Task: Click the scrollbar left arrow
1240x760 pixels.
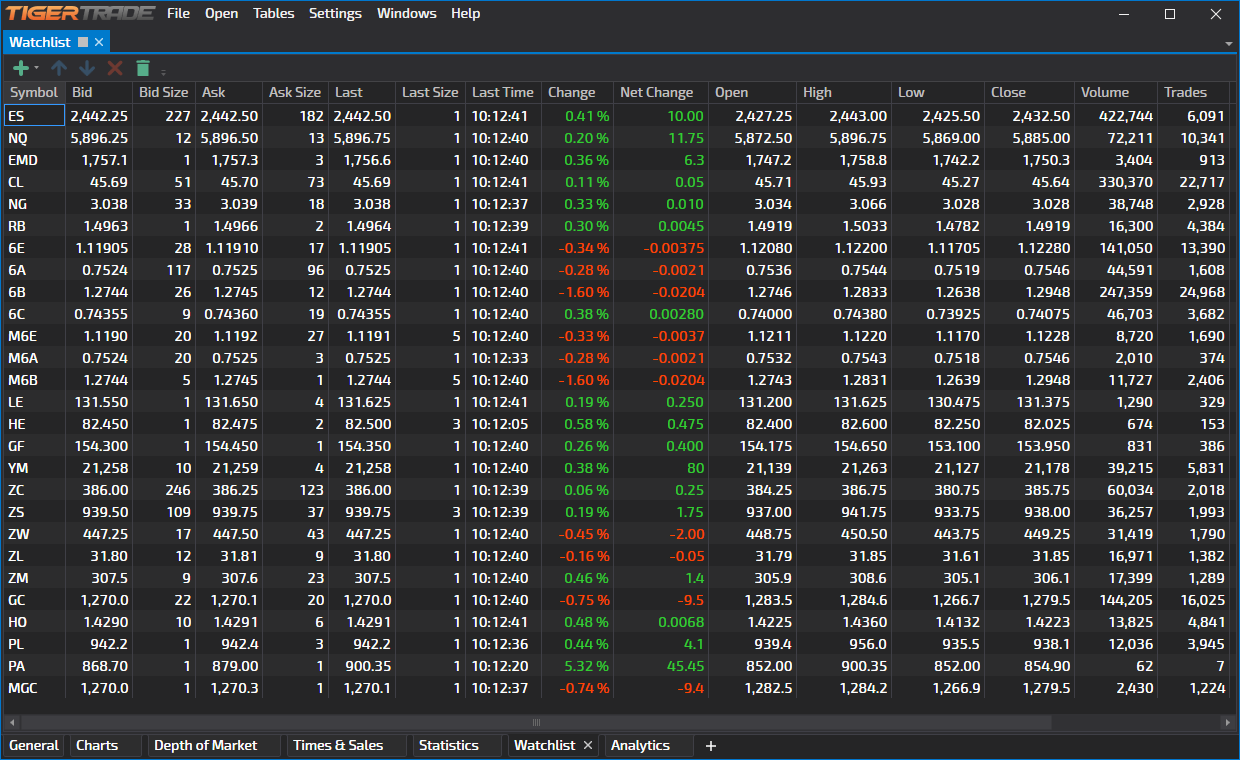Action: point(12,722)
